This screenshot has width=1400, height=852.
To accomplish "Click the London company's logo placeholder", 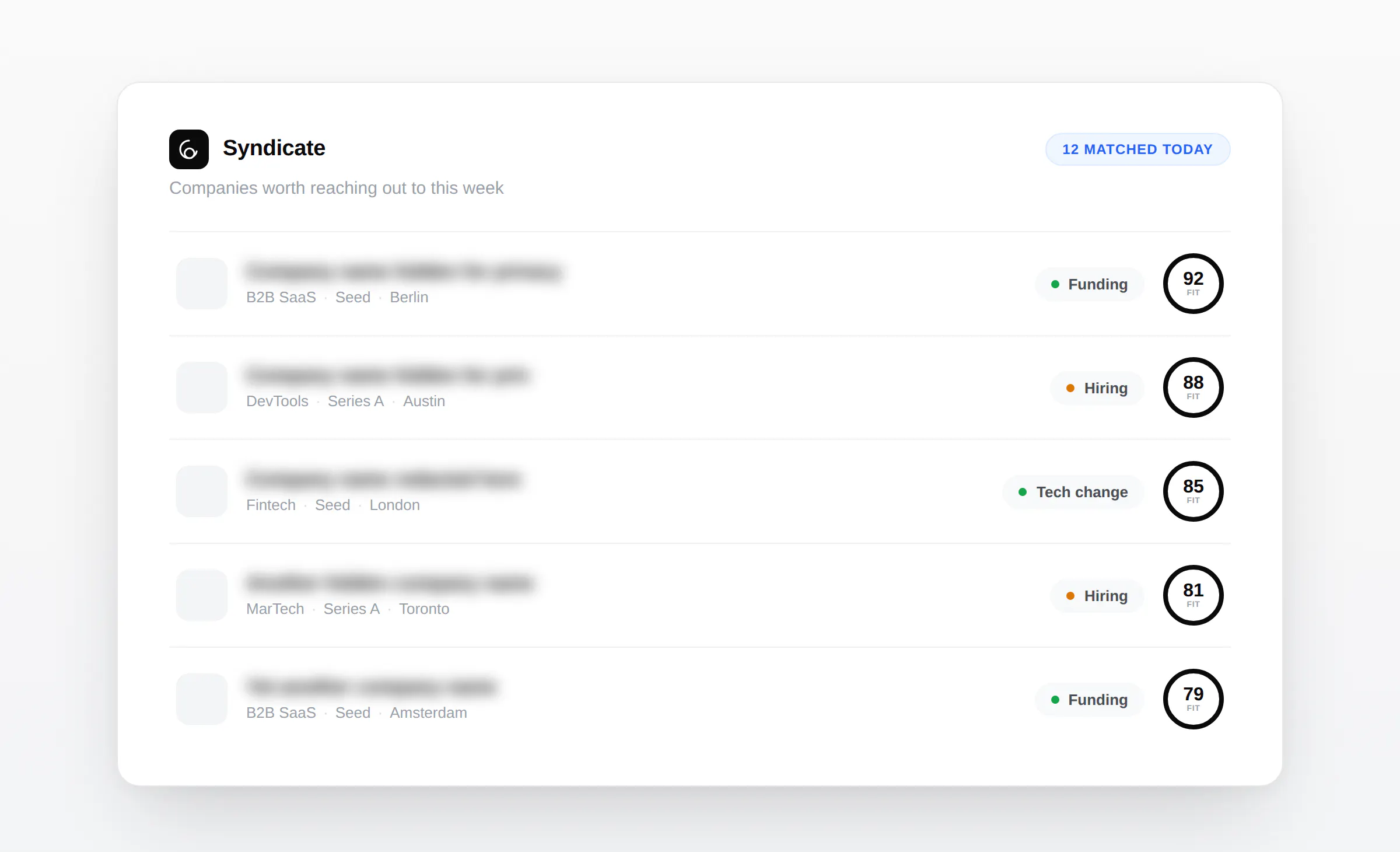I will (202, 491).
